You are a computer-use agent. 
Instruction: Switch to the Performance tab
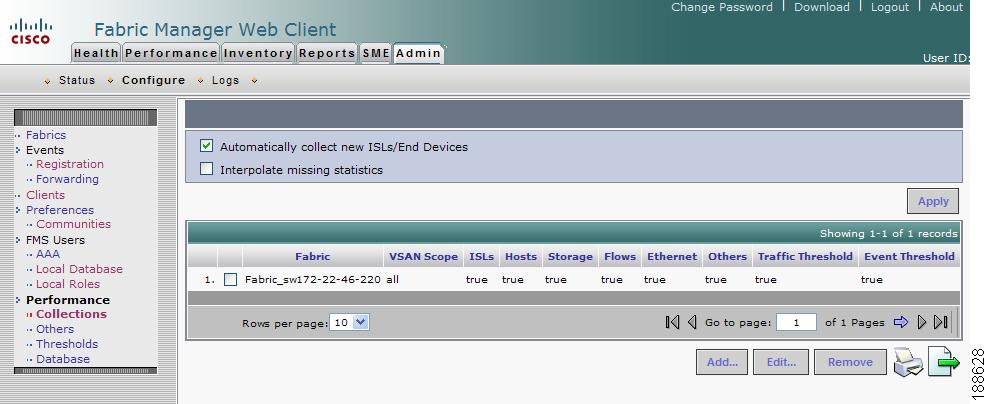(x=171, y=54)
